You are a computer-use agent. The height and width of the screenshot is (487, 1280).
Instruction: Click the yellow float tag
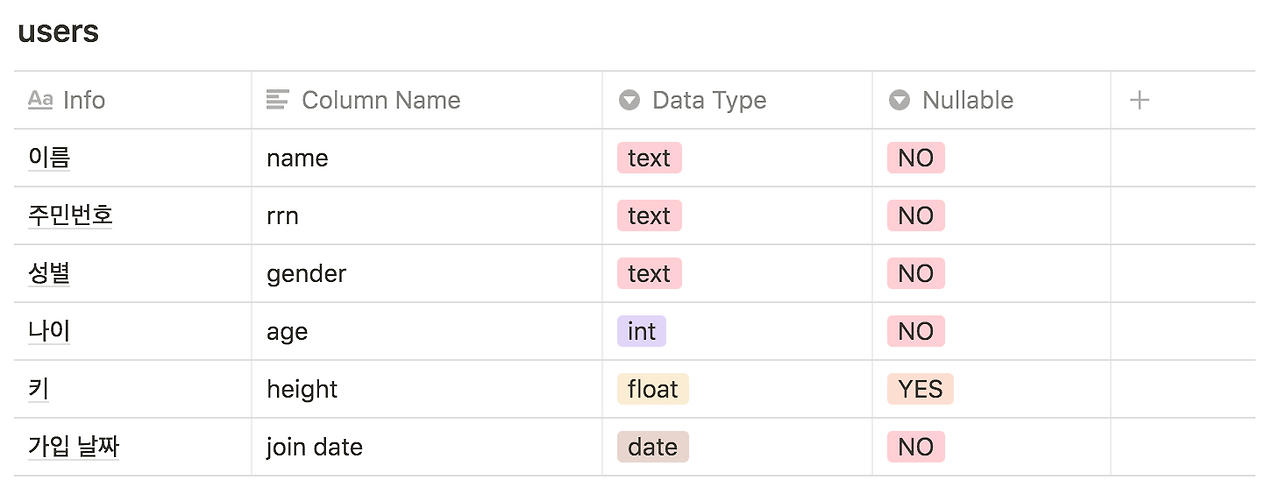[653, 389]
